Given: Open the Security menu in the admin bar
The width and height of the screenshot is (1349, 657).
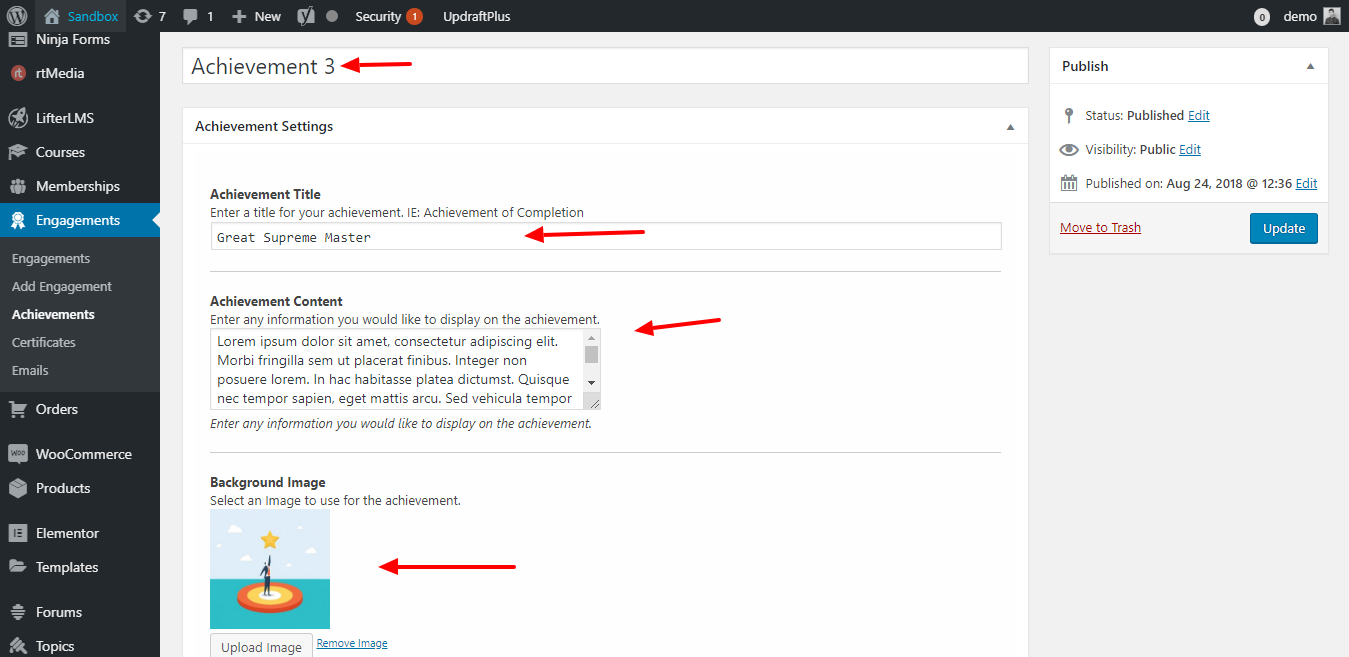Looking at the screenshot, I should pyautogui.click(x=388, y=16).
